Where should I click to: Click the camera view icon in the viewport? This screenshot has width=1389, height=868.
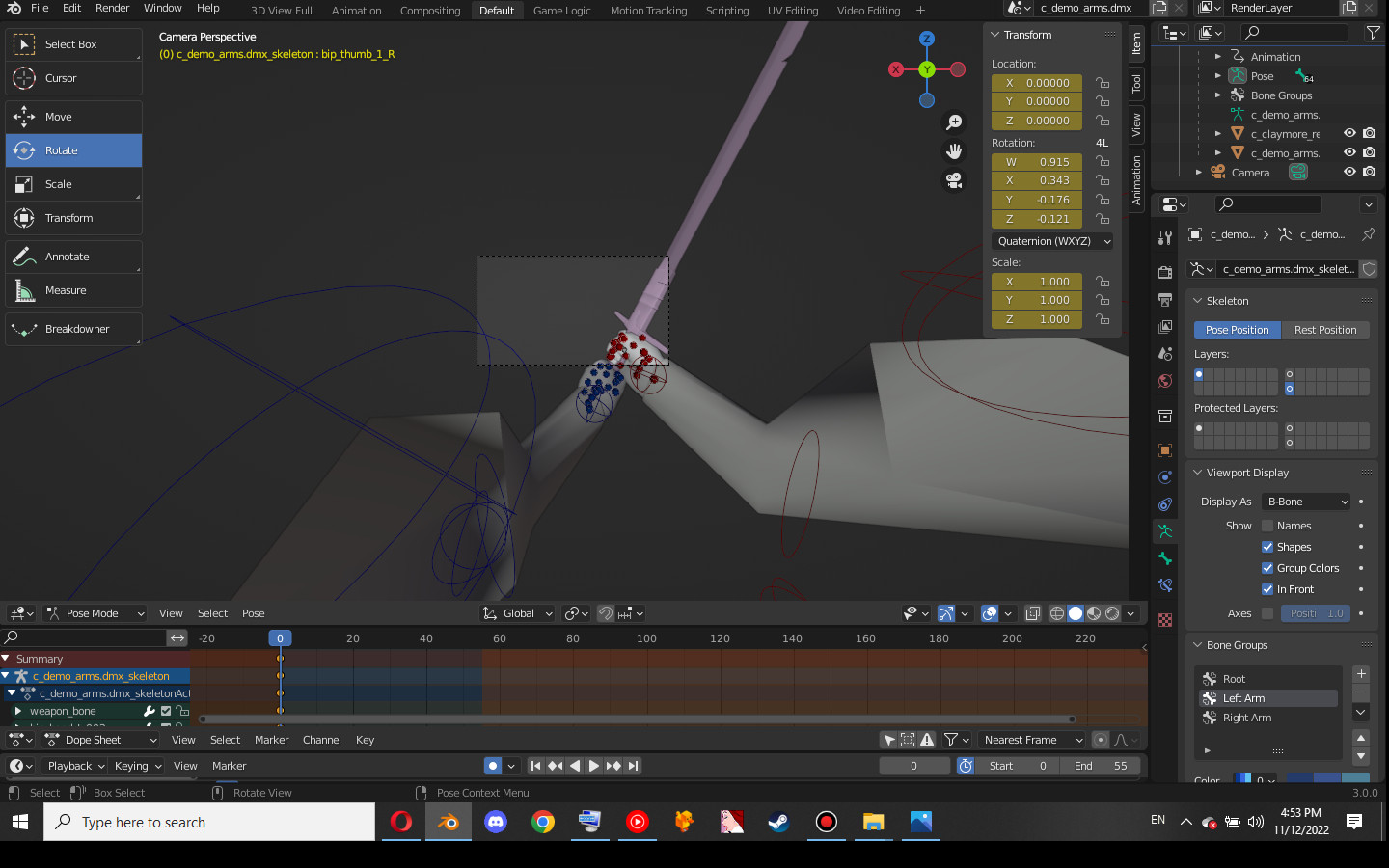point(953,180)
